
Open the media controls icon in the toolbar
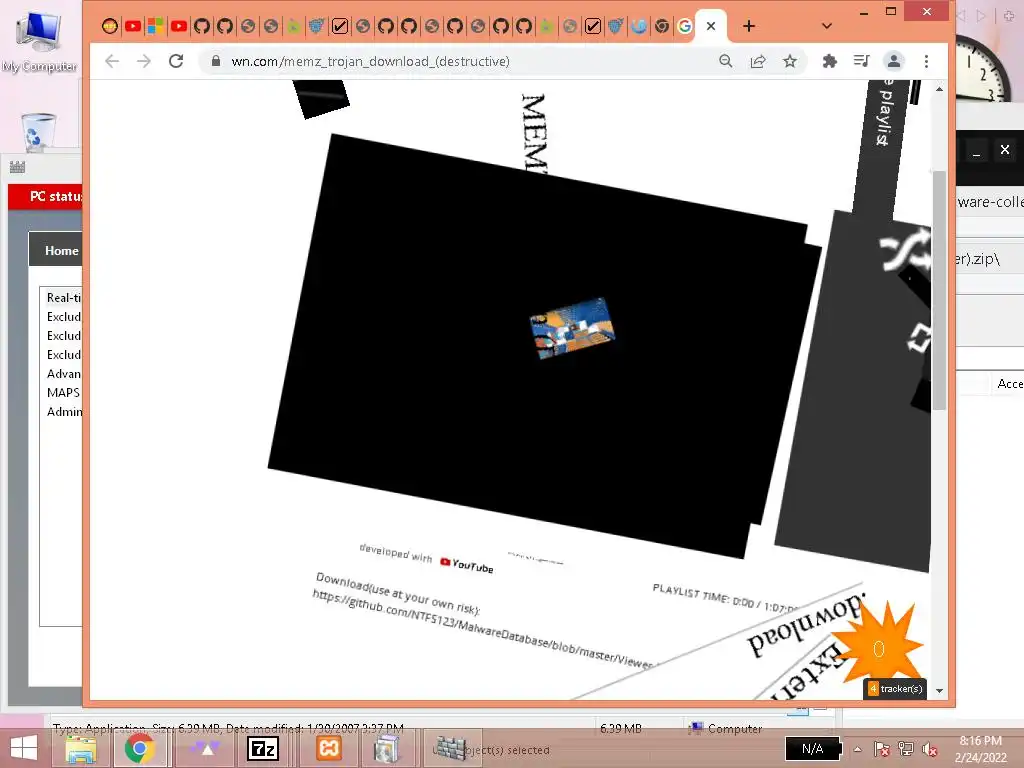[x=861, y=61]
